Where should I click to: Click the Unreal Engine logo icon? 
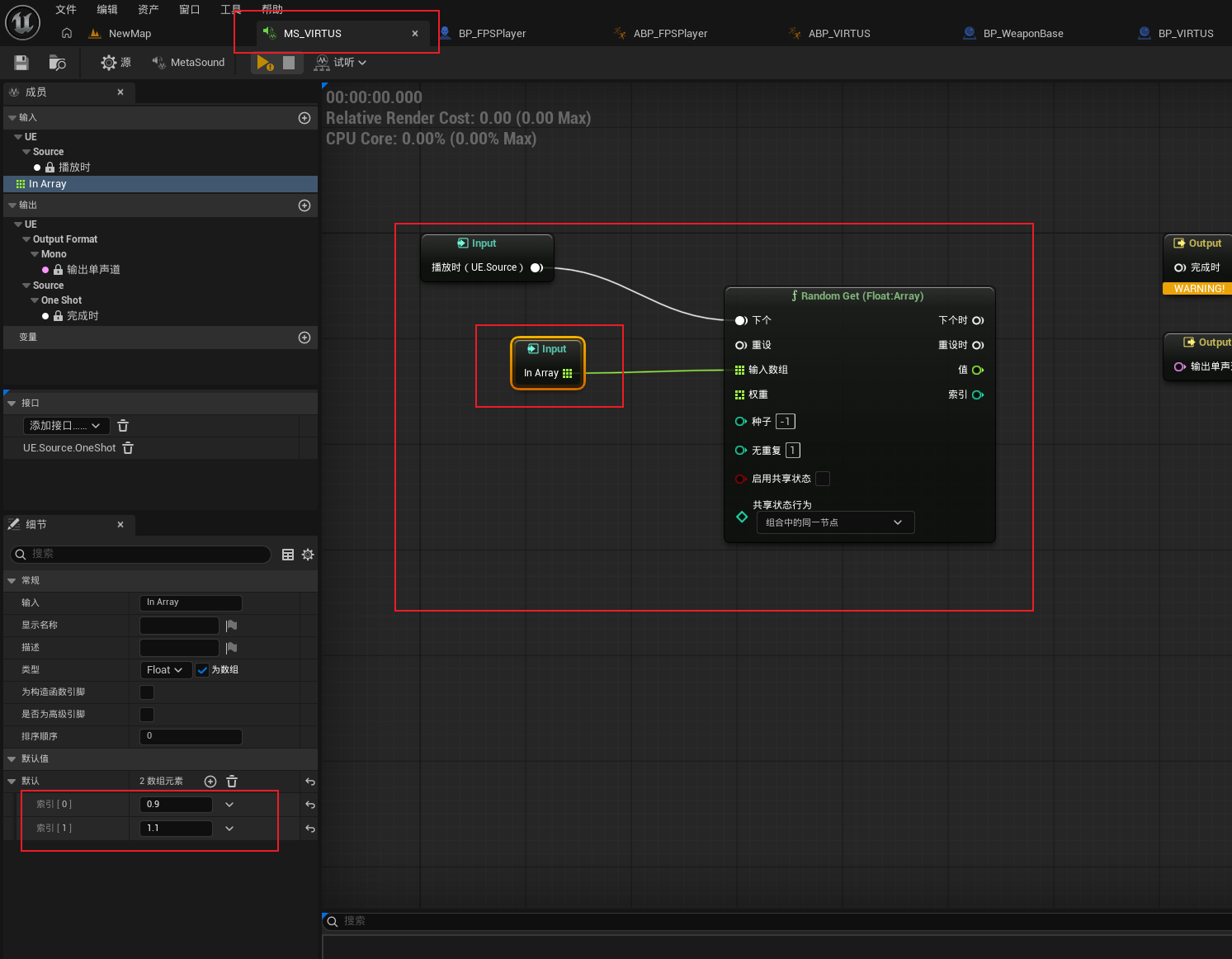pos(22,22)
